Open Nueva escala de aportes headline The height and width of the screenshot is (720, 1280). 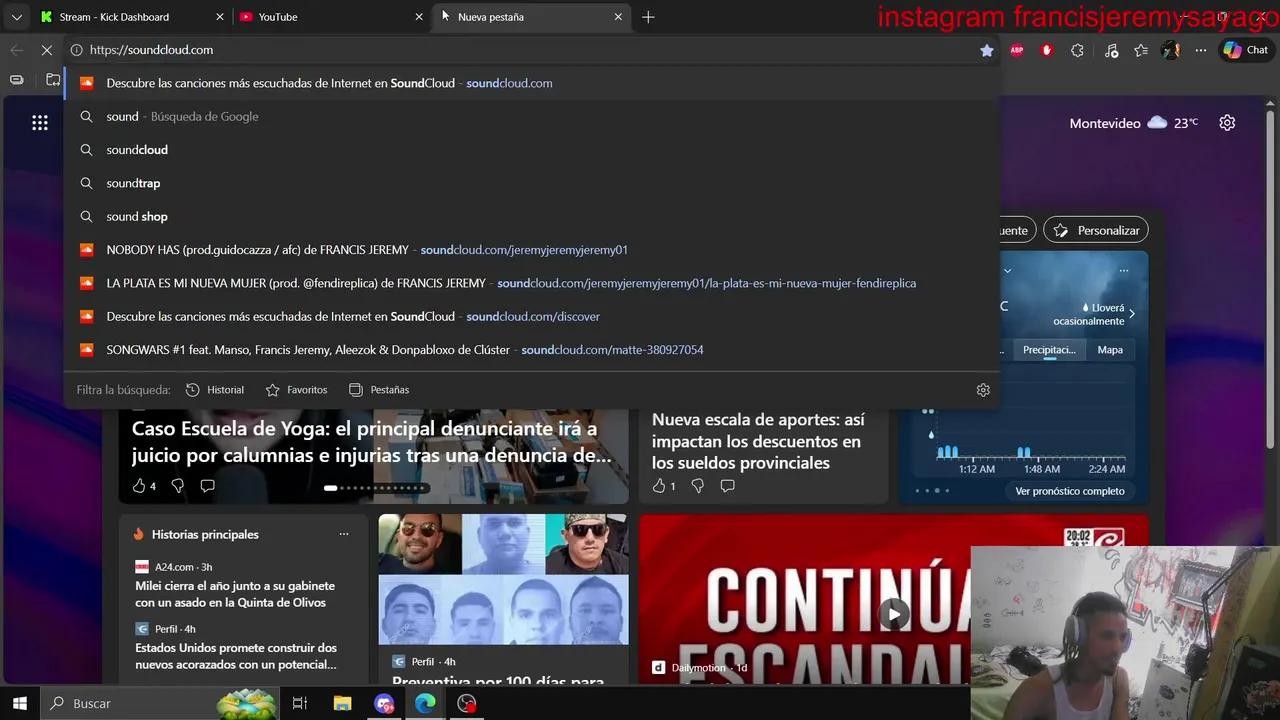[758, 441]
